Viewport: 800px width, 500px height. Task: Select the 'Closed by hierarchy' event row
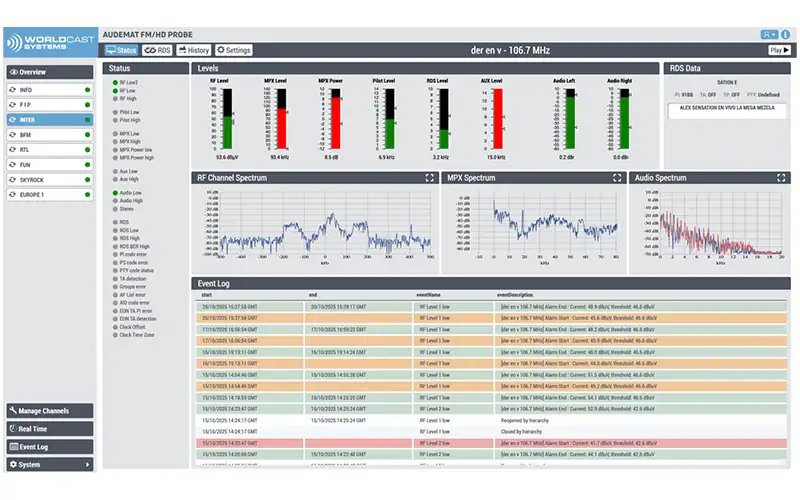491,432
